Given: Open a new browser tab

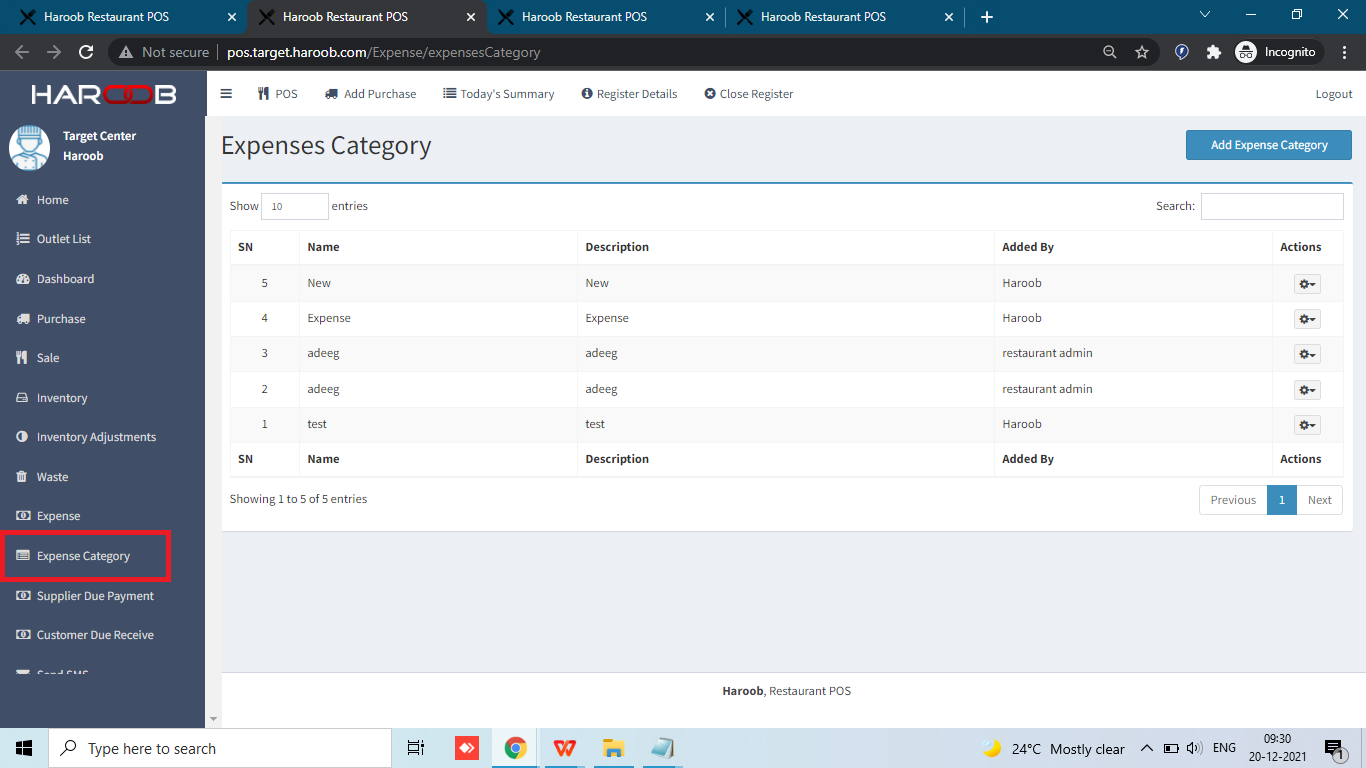Looking at the screenshot, I should [987, 17].
